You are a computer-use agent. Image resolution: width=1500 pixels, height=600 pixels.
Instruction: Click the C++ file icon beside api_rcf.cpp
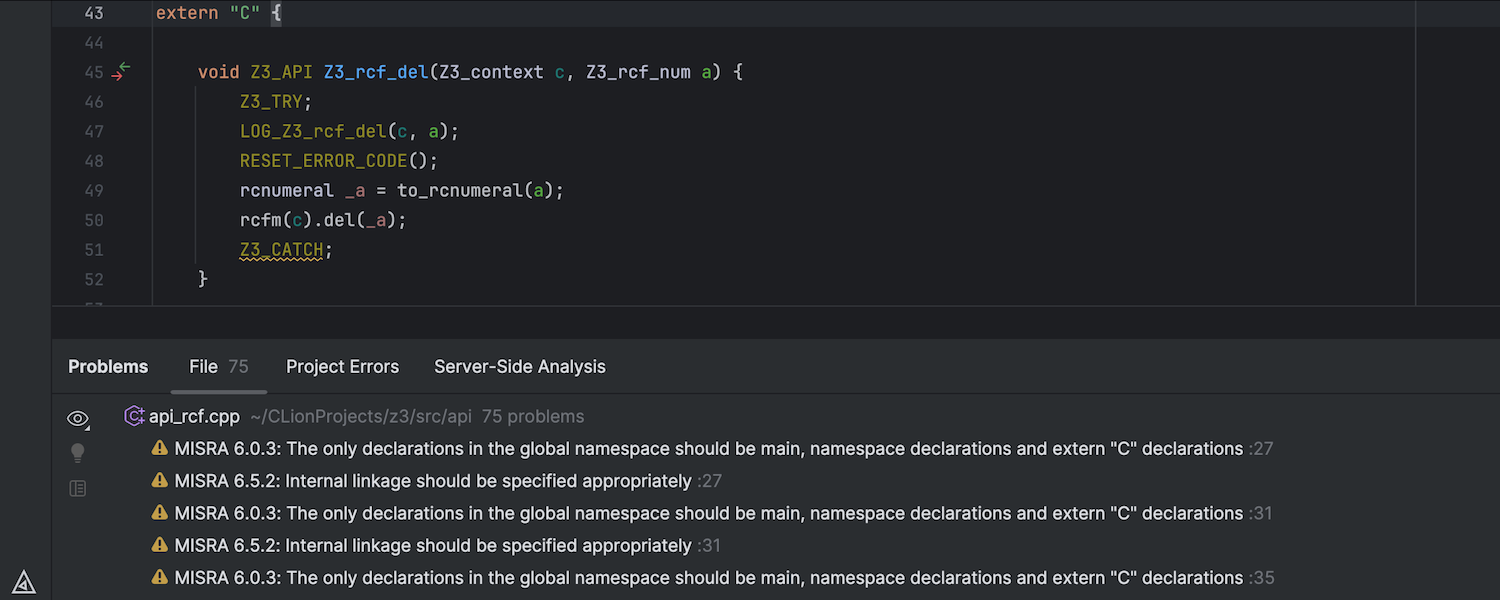[134, 417]
